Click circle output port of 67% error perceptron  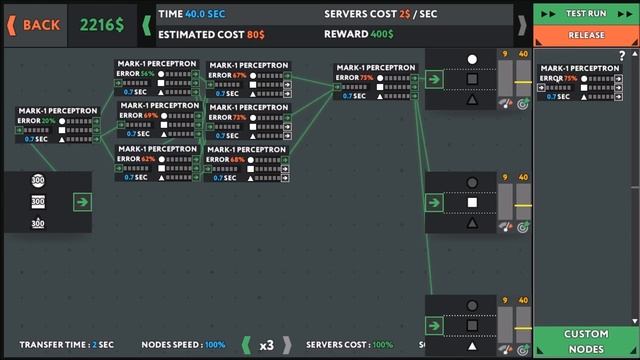coord(287,76)
